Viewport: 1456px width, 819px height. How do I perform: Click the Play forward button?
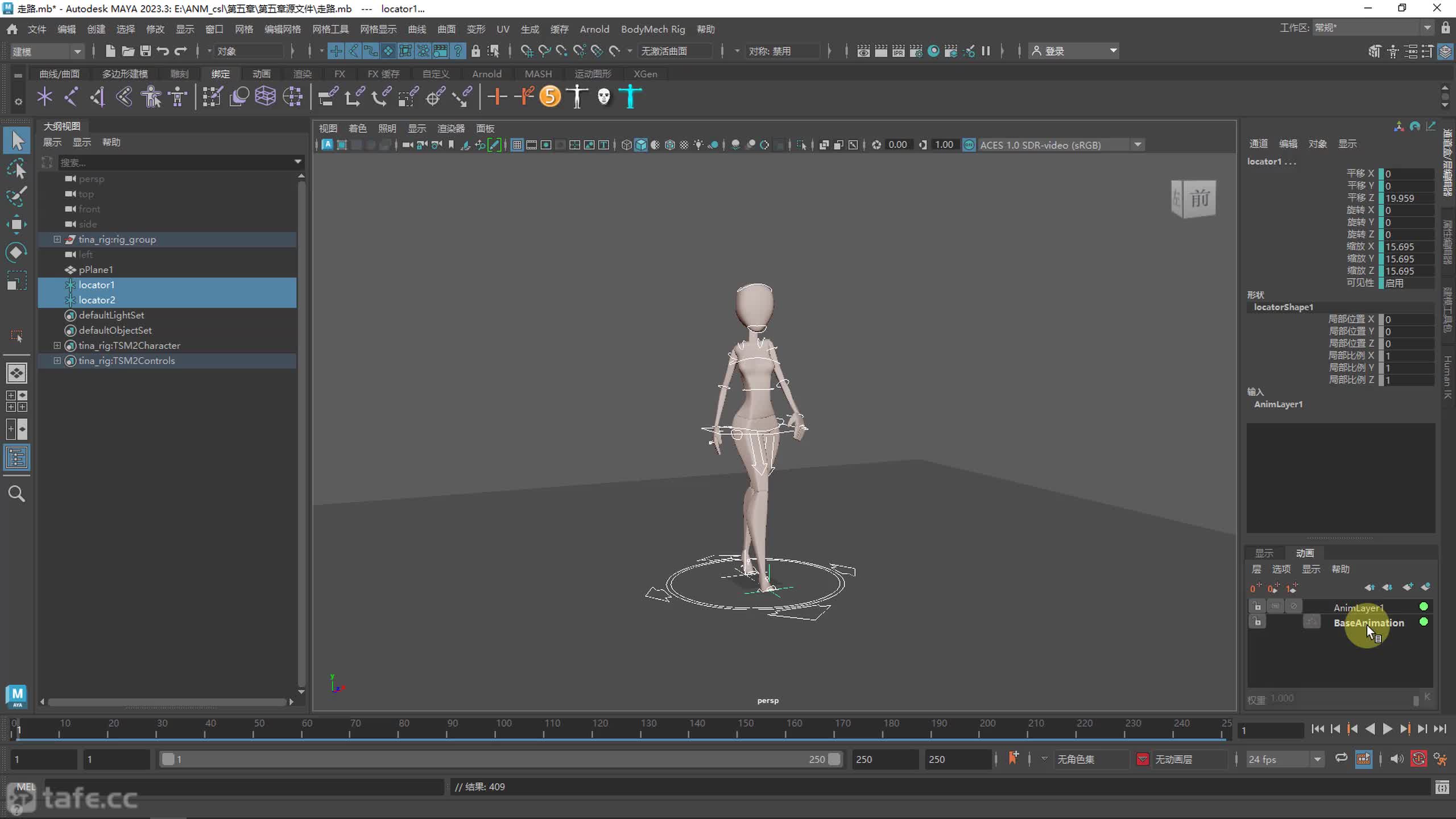coord(1387,729)
